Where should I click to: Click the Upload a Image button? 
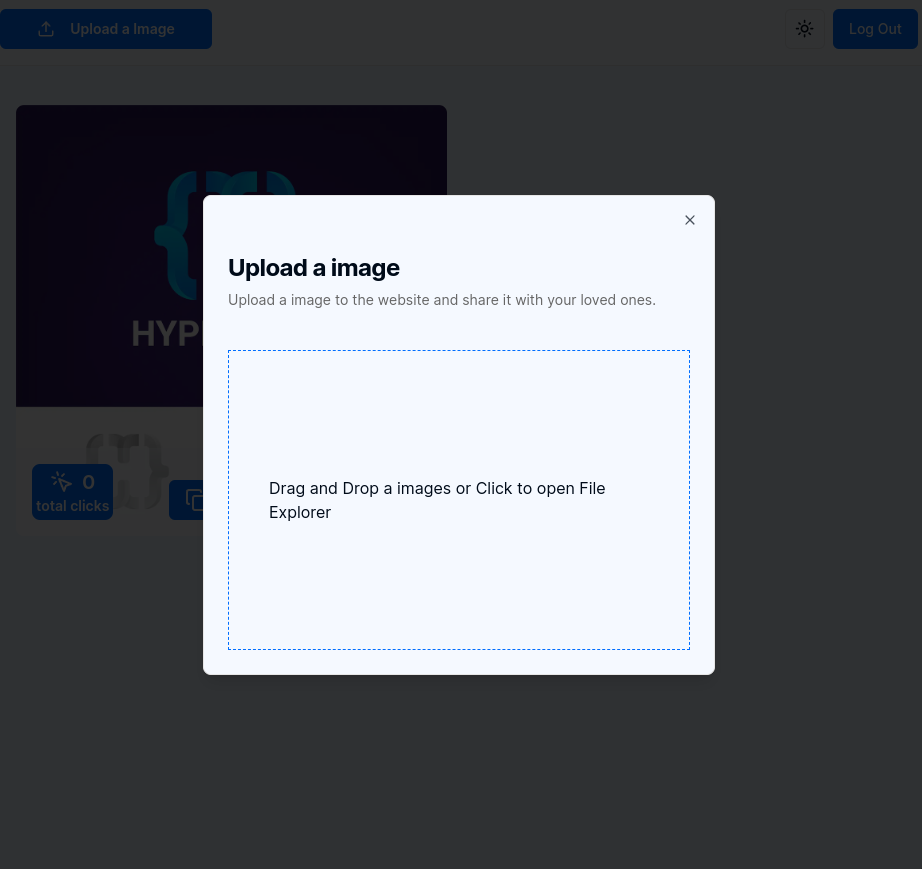point(106,29)
